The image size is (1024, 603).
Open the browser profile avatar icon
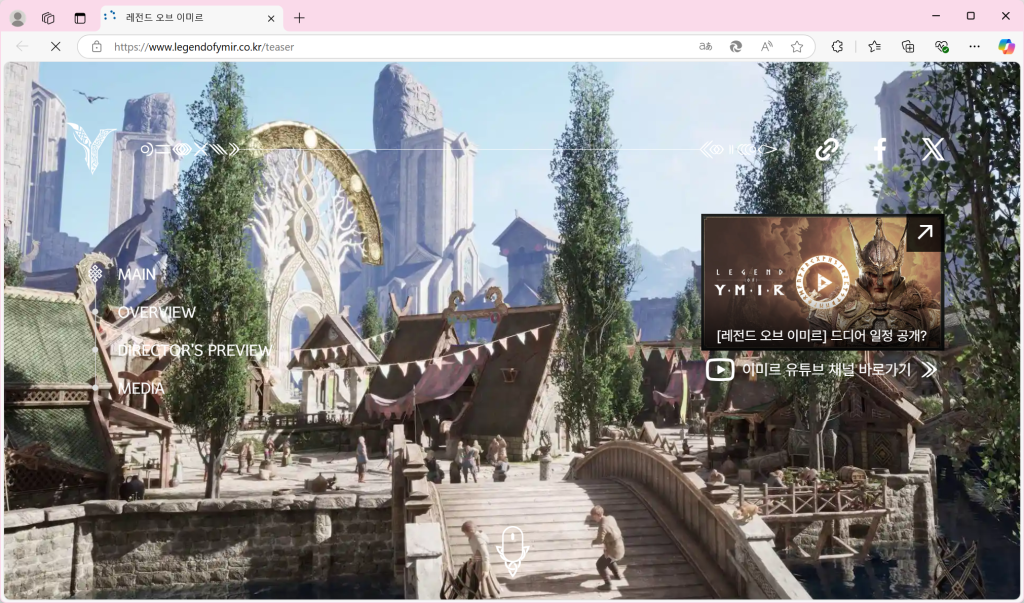[x=18, y=18]
